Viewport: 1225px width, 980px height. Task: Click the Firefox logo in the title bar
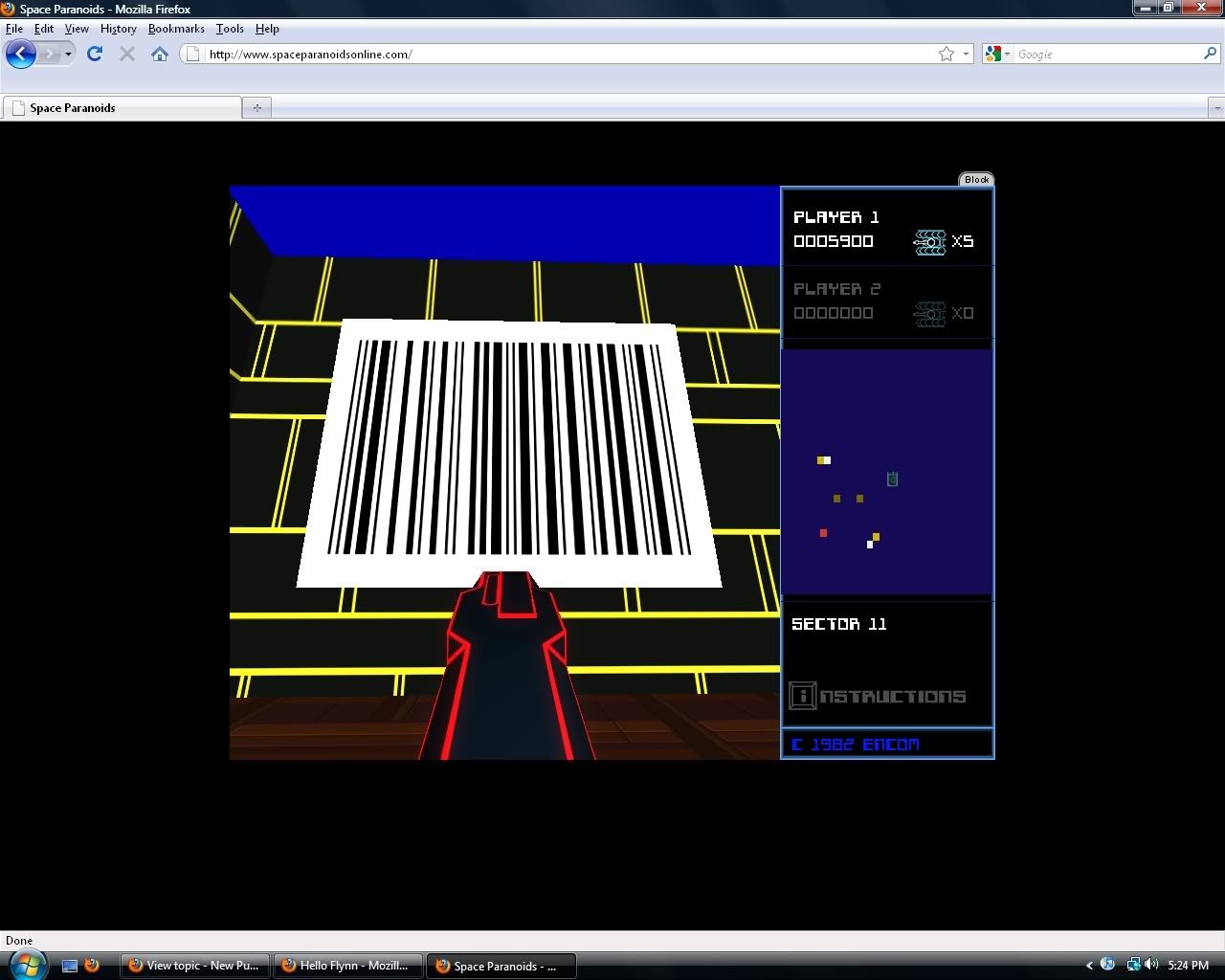click(9, 9)
